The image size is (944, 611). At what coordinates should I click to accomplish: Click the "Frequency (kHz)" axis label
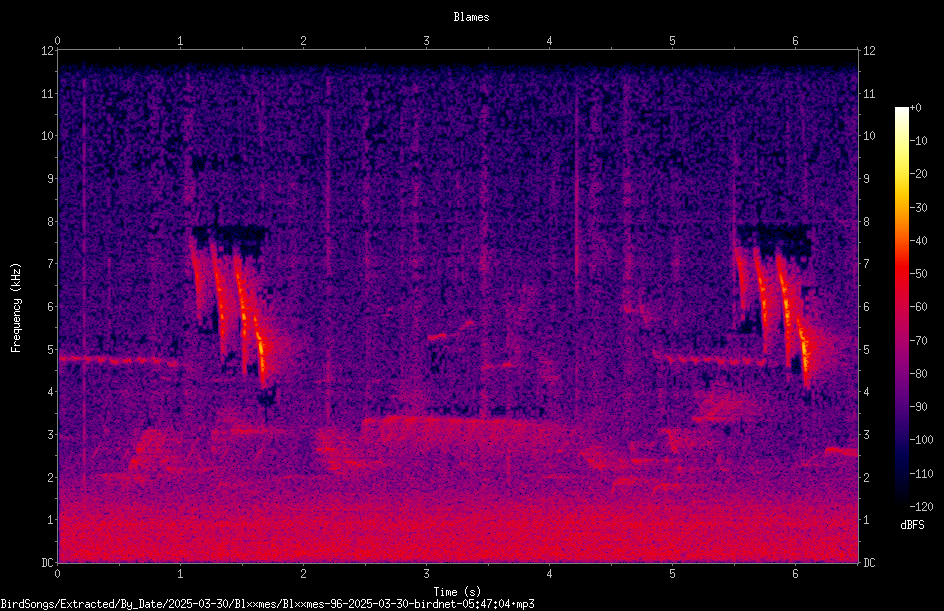[16, 308]
